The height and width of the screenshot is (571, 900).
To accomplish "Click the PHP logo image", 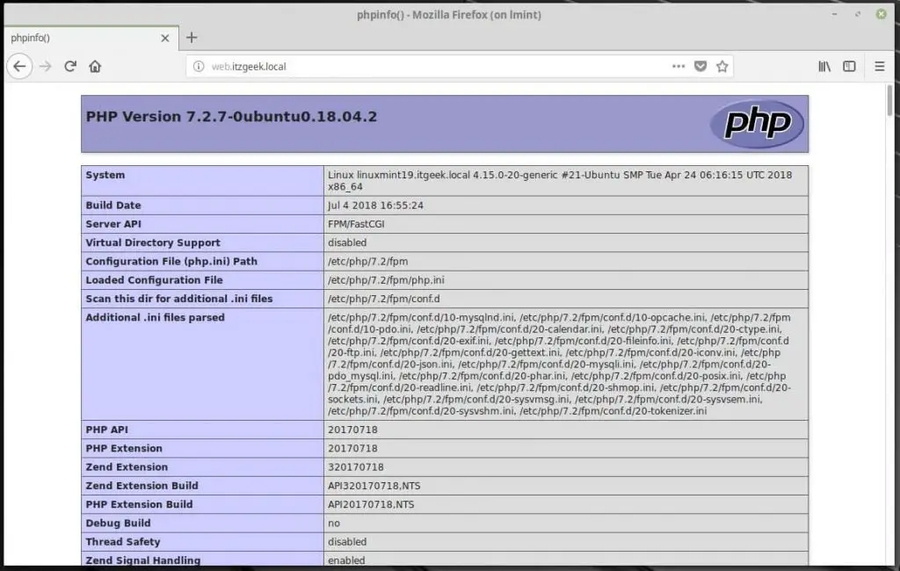I will (757, 124).
